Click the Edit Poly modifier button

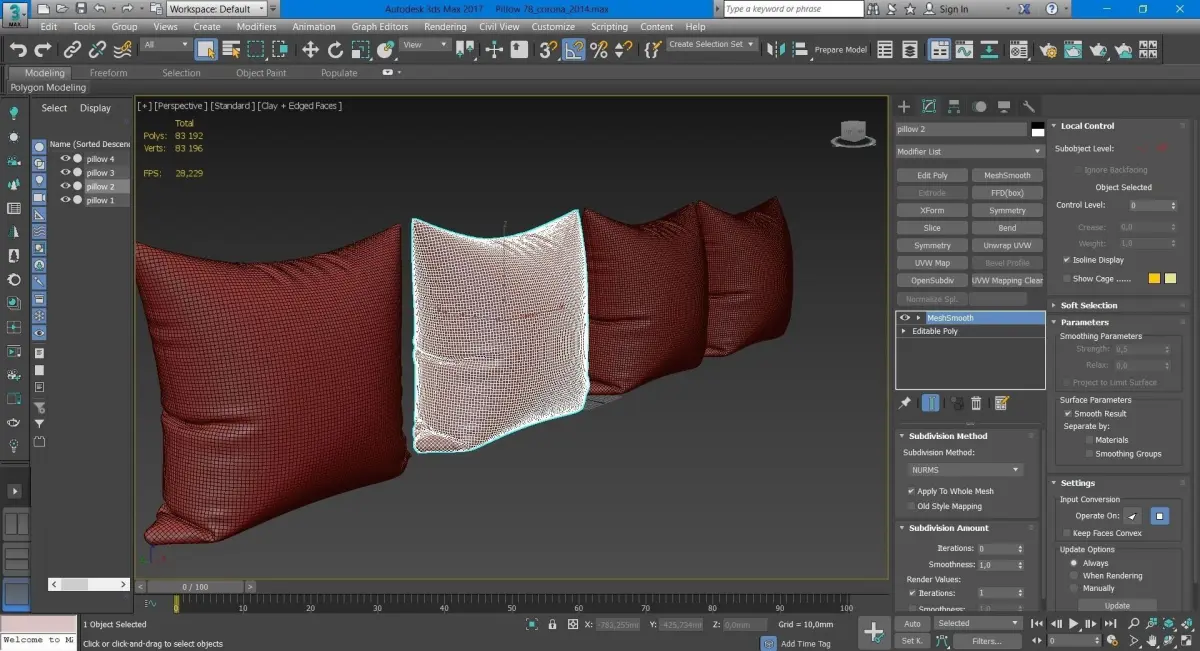tap(932, 175)
